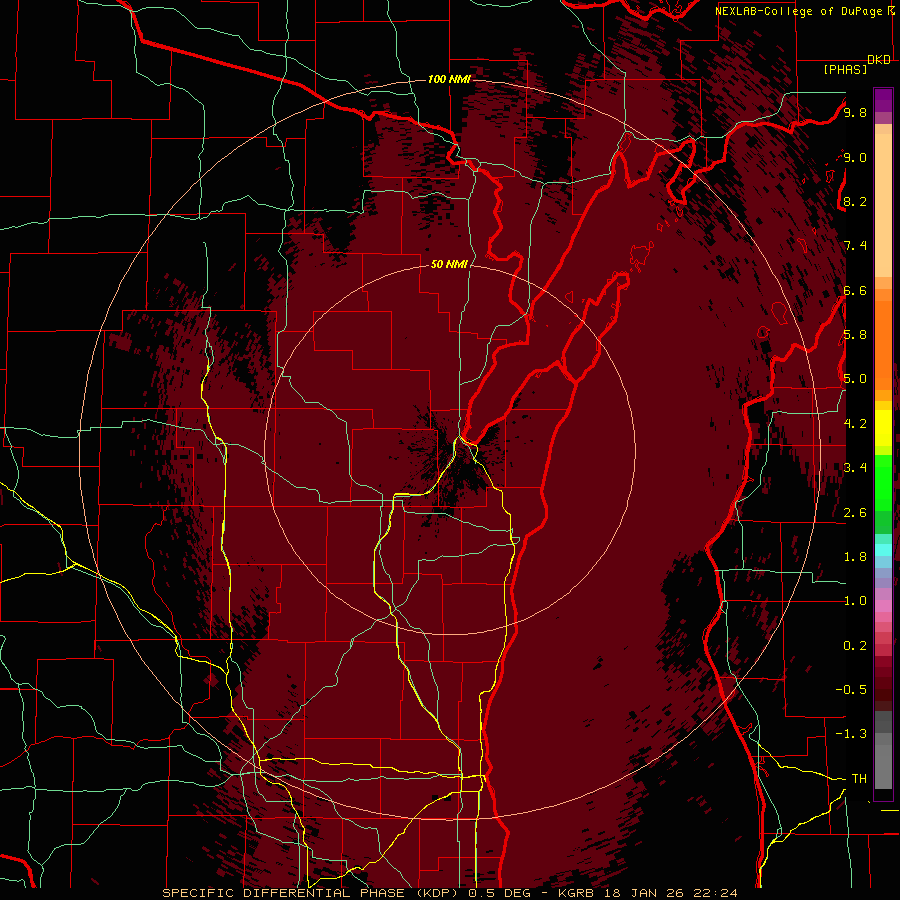Click the 0.2 color scale value

855,646
